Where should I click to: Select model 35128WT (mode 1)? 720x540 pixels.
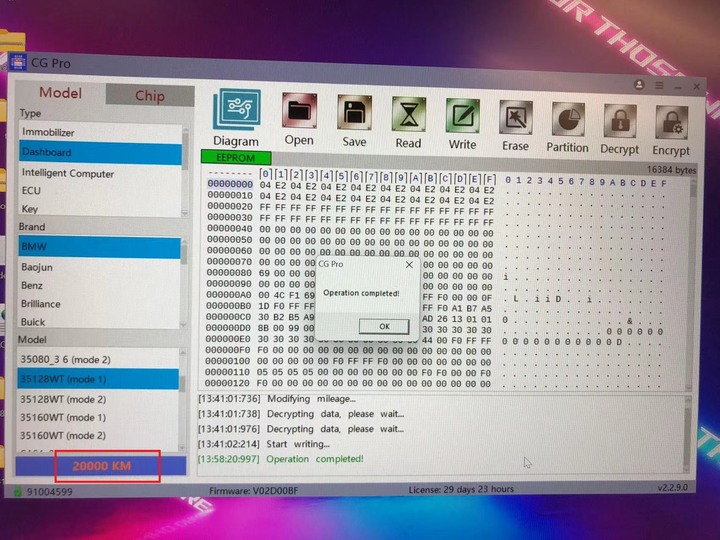point(98,379)
